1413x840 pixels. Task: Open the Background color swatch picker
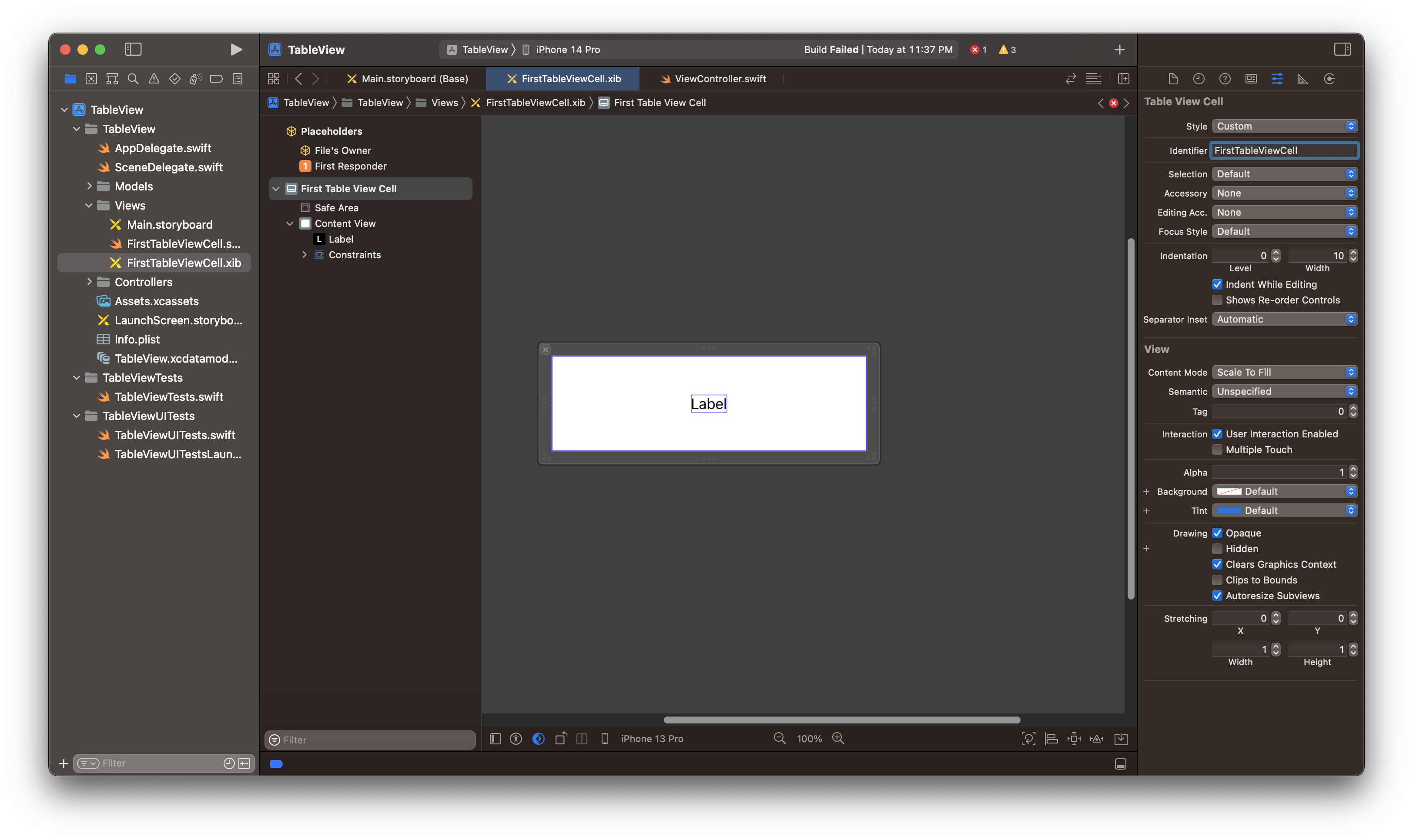tap(1229, 491)
